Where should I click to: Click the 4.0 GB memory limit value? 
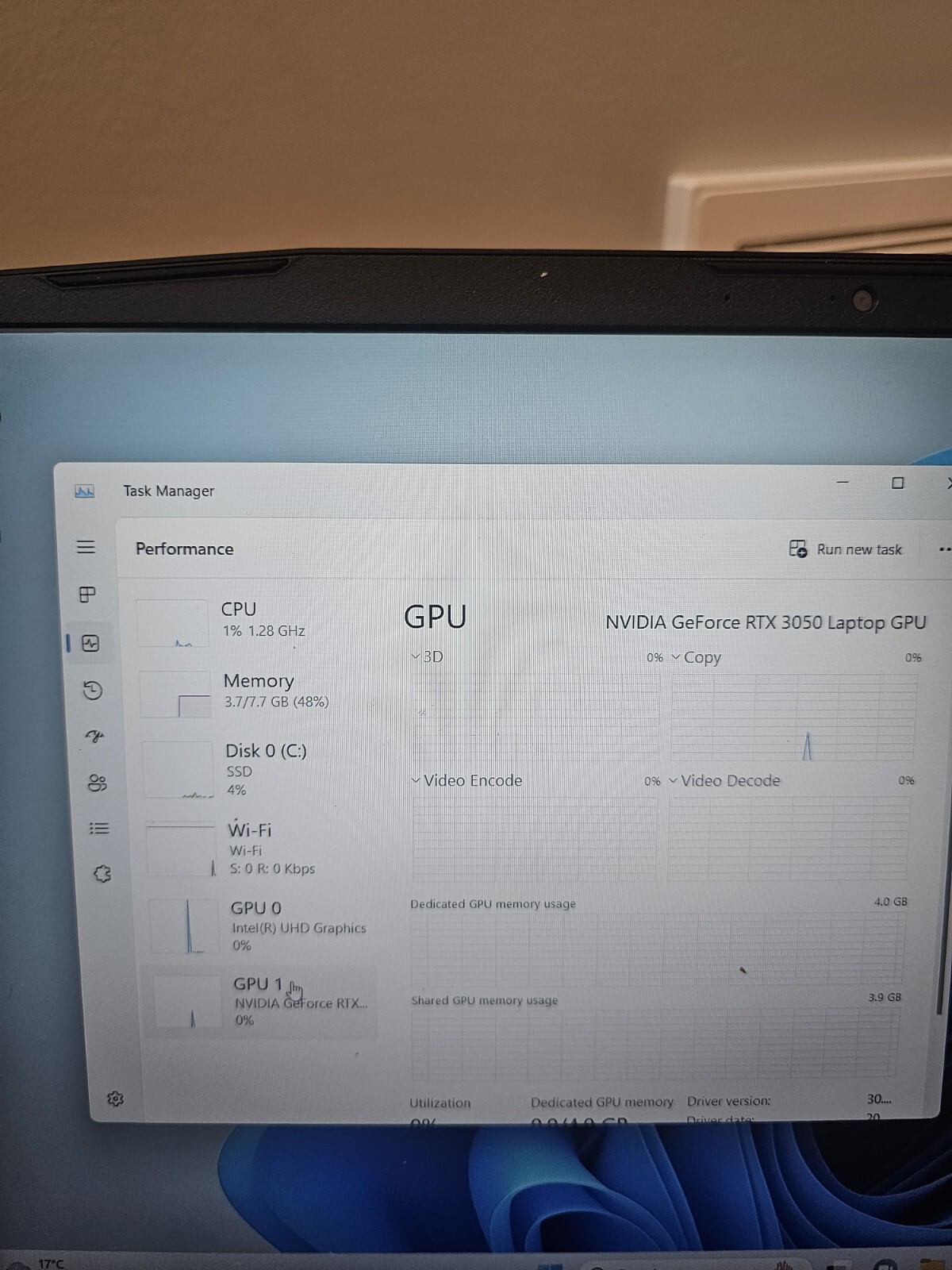pyautogui.click(x=890, y=902)
